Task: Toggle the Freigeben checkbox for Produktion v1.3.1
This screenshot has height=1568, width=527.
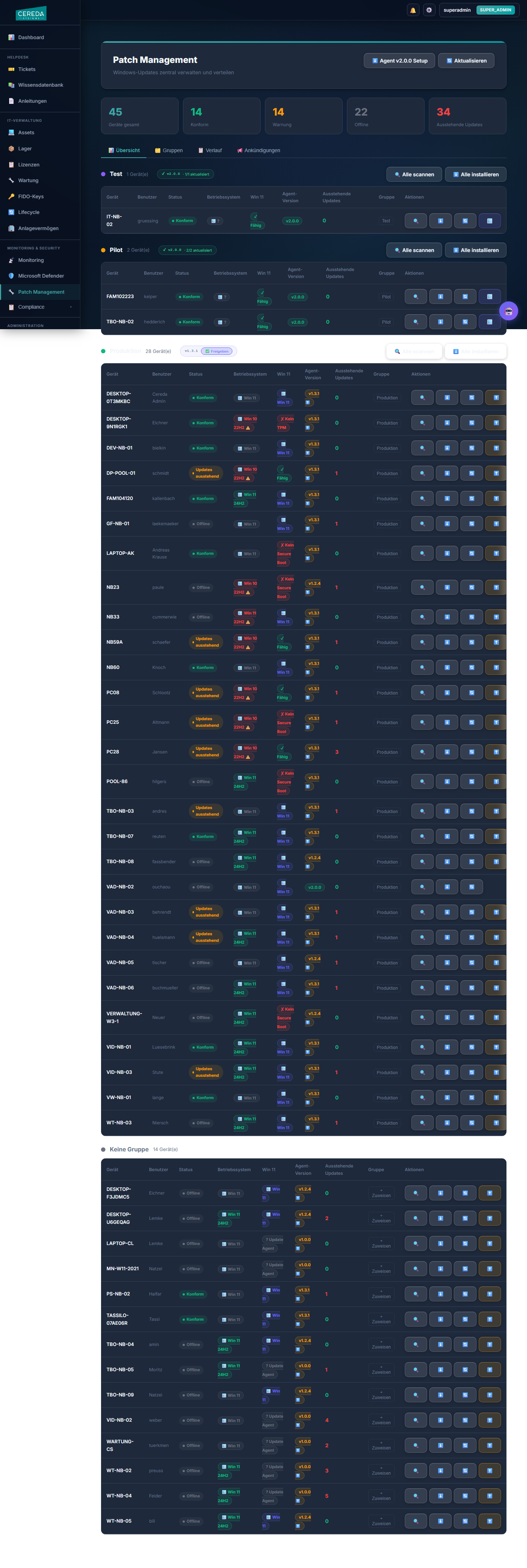Action: [x=217, y=351]
